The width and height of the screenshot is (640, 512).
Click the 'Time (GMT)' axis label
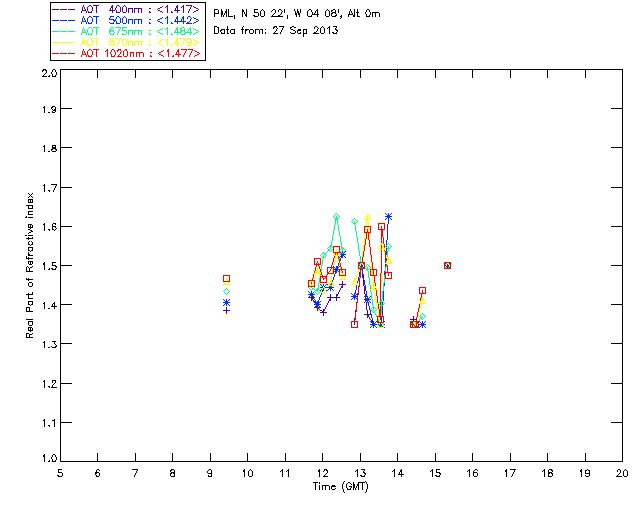(x=340, y=487)
